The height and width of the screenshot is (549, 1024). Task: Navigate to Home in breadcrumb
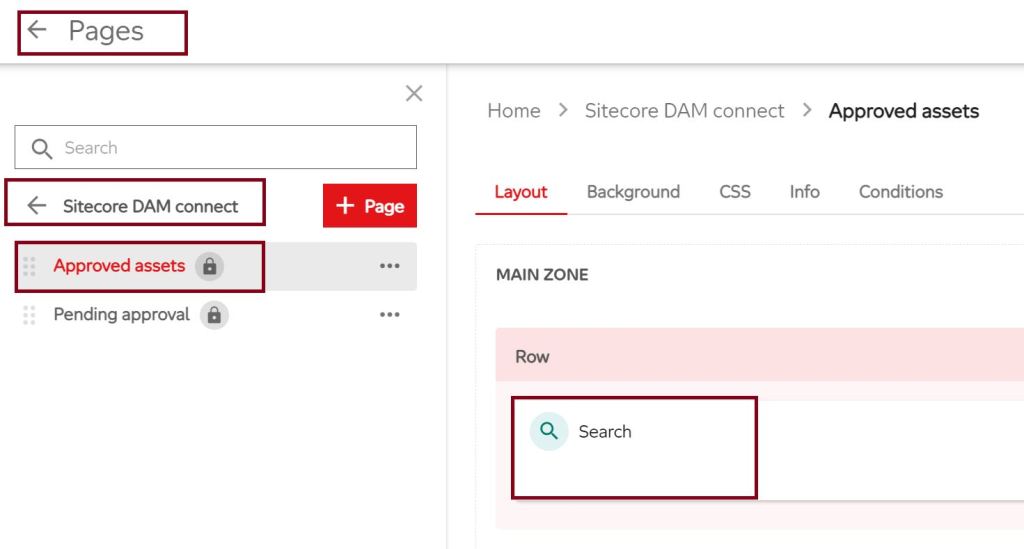tap(513, 111)
